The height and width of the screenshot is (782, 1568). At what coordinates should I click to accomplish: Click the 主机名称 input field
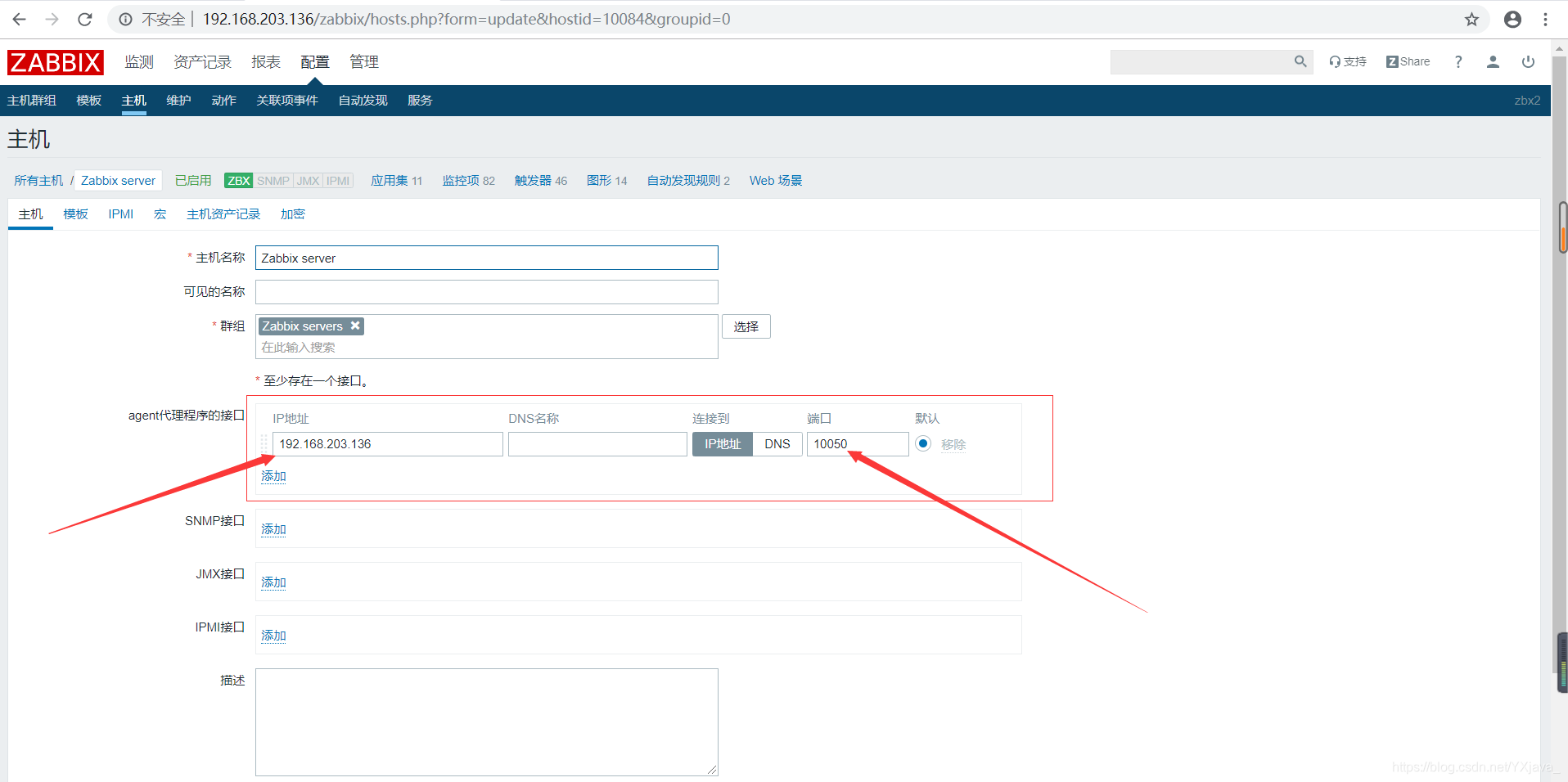[x=487, y=258]
